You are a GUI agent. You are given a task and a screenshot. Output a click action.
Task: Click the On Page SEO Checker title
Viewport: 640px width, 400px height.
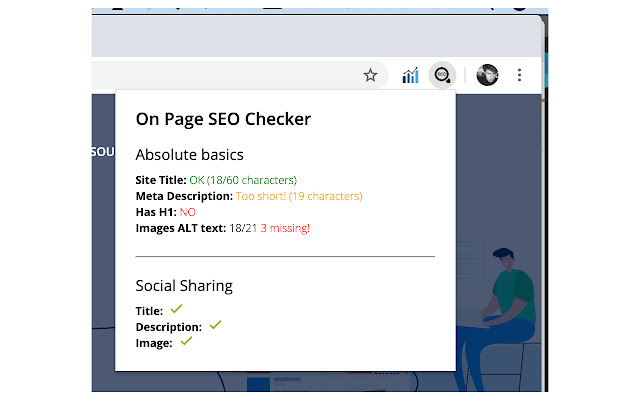(x=223, y=119)
